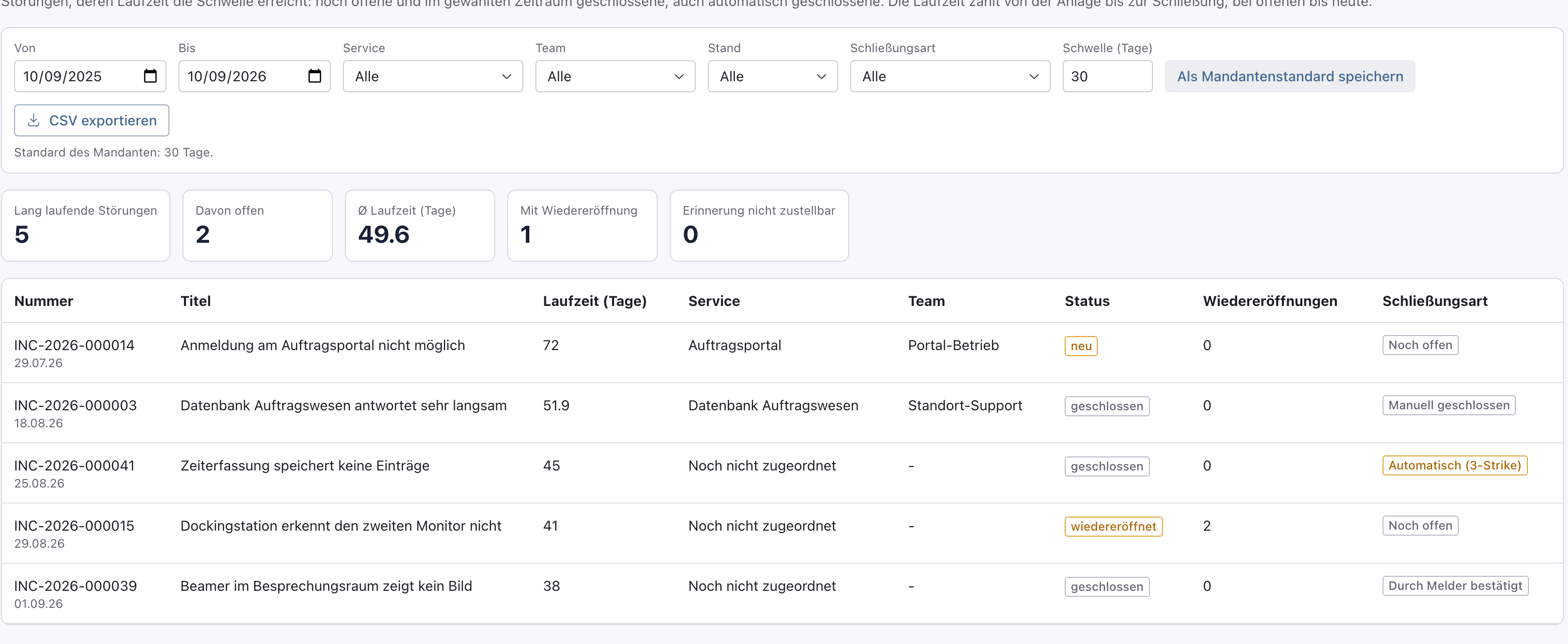Viewport: 1568px width, 644px height.
Task: Expand the Service dropdown
Action: click(x=433, y=76)
